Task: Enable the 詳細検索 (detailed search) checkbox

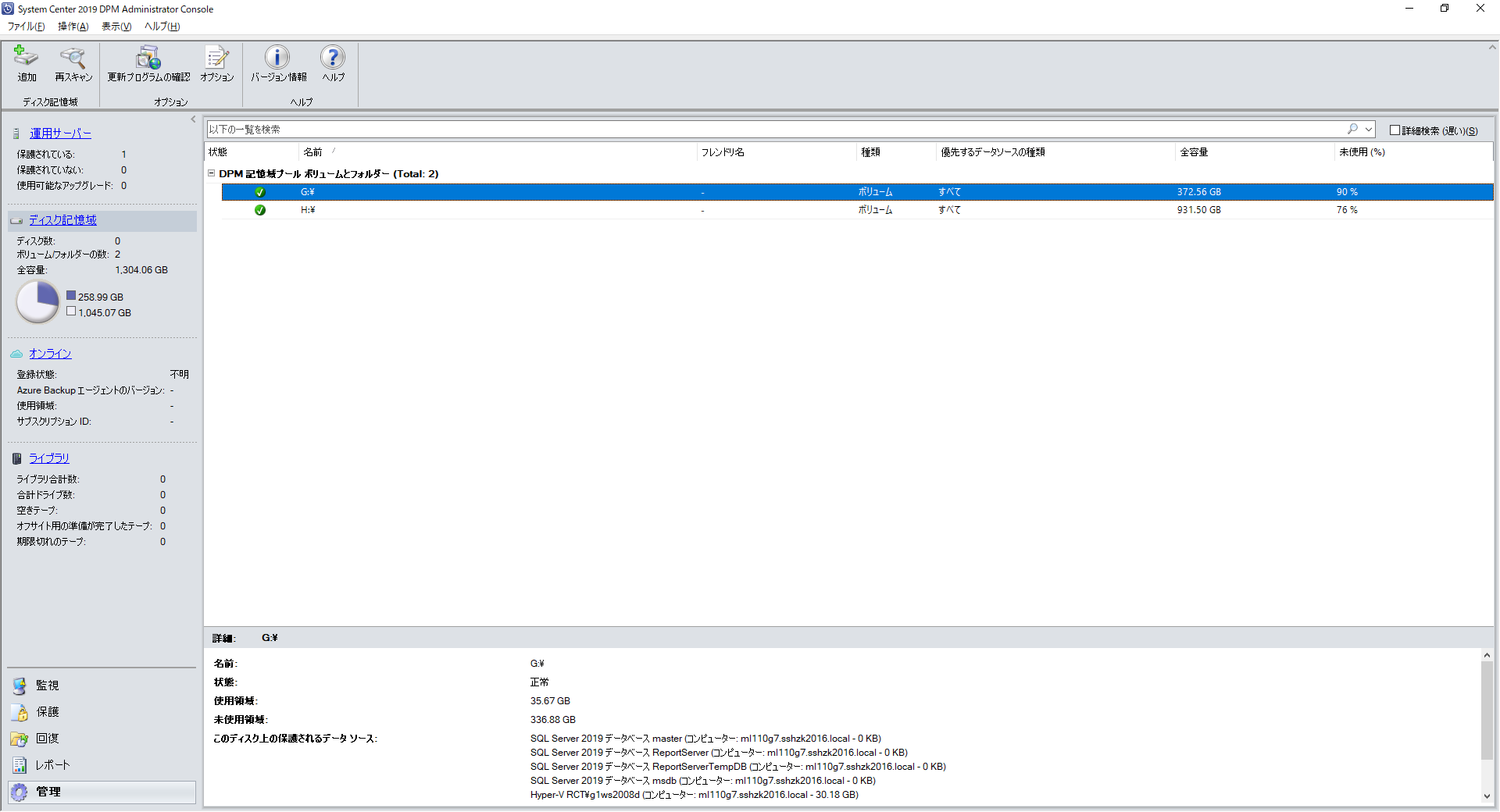Action: click(1395, 130)
